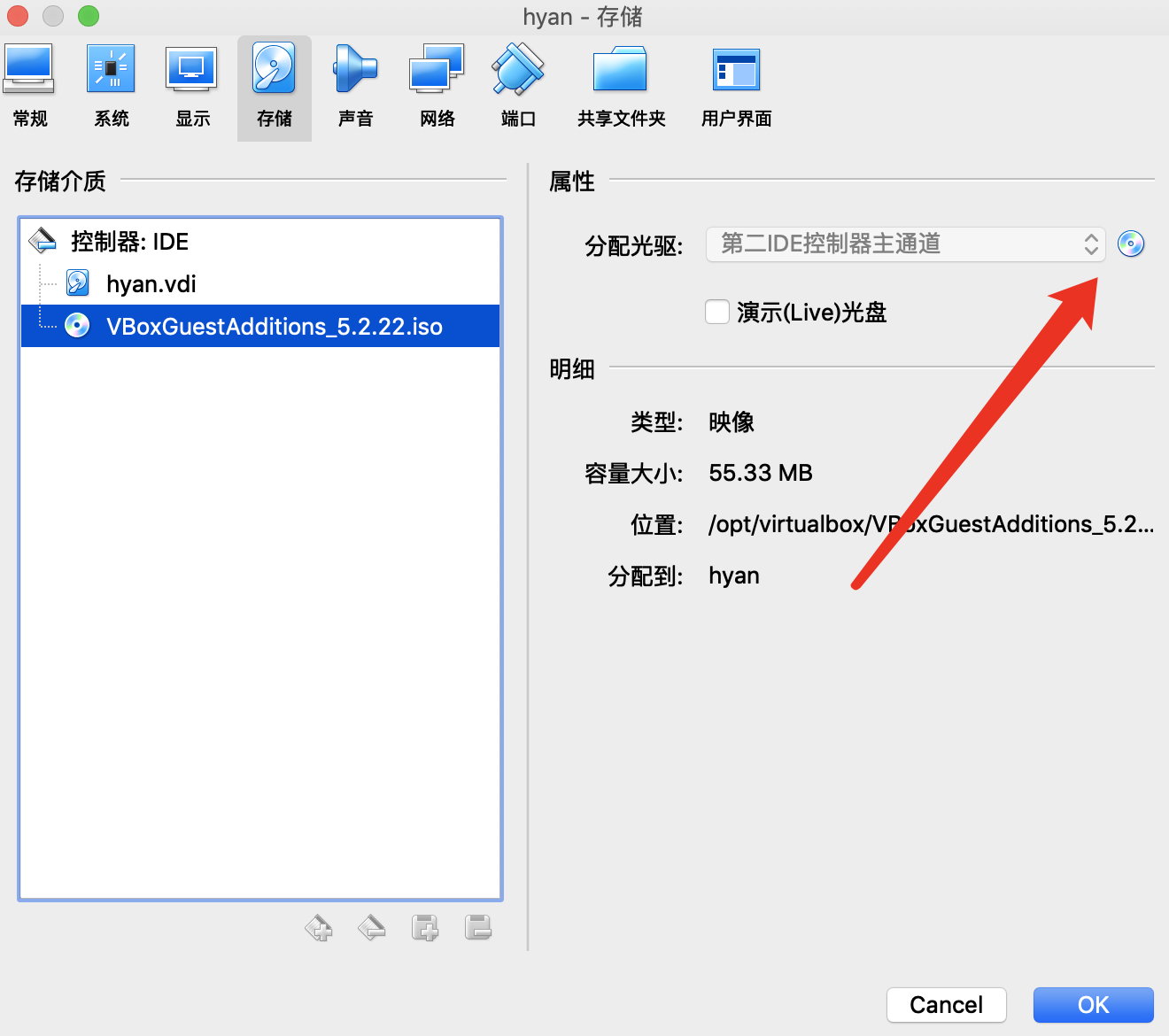Click the hard disk icon beside hyan.vdi
Viewport: 1169px width, 1036px height.
(x=78, y=283)
